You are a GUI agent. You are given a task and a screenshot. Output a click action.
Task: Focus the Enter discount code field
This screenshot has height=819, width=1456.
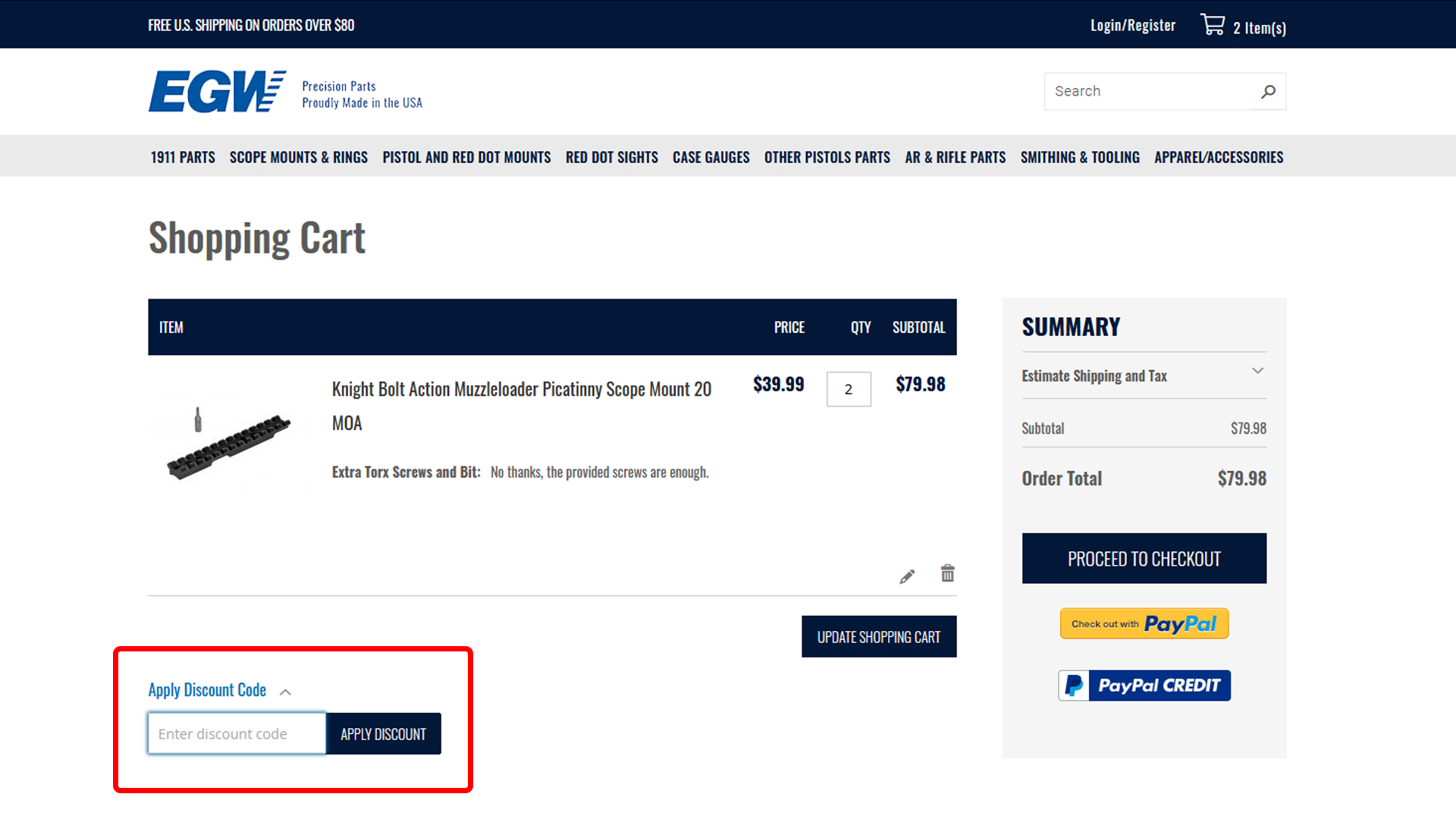[237, 733]
